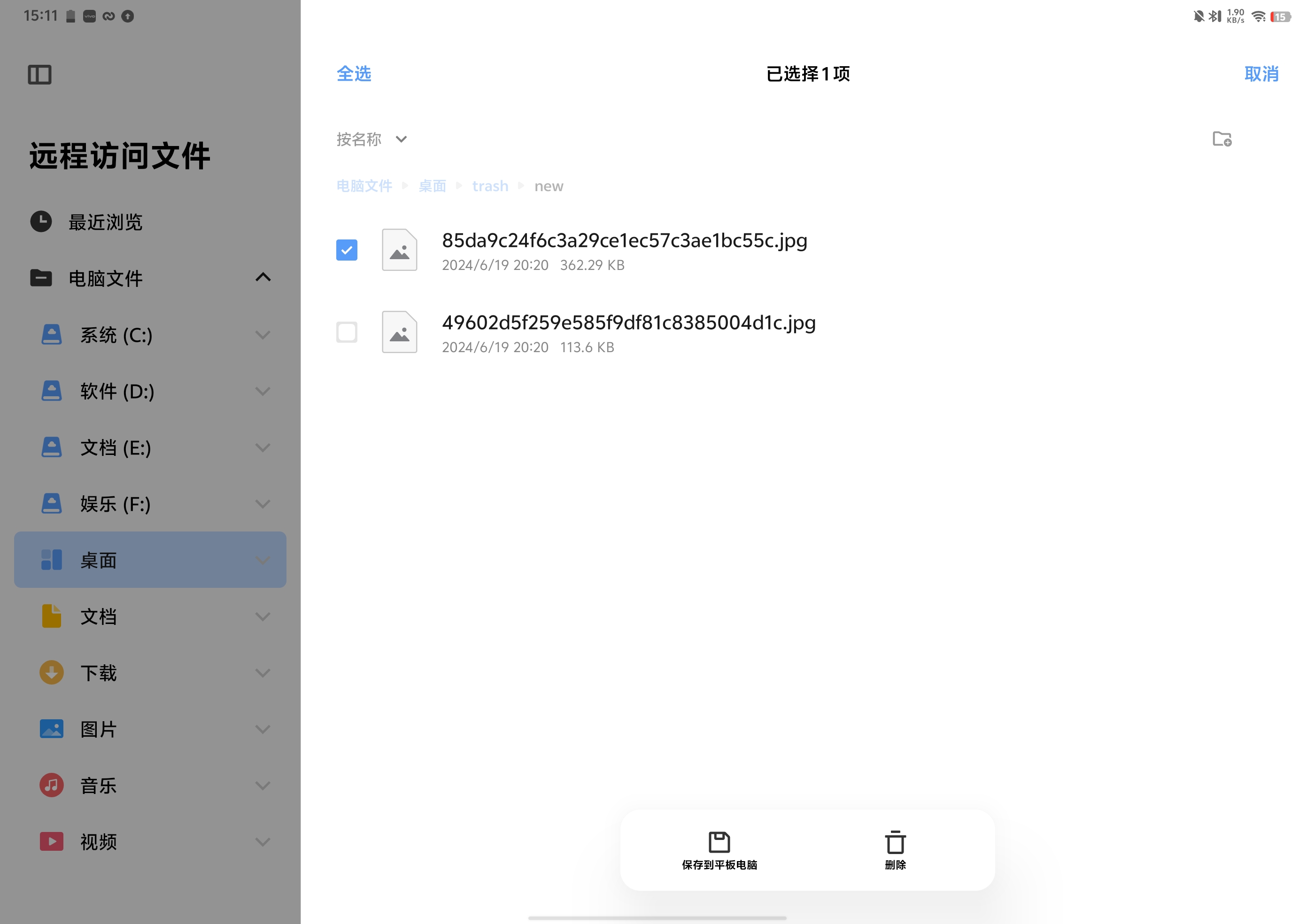Click the Videos folder icon
Screen dimensions: 1315x924
[52, 841]
